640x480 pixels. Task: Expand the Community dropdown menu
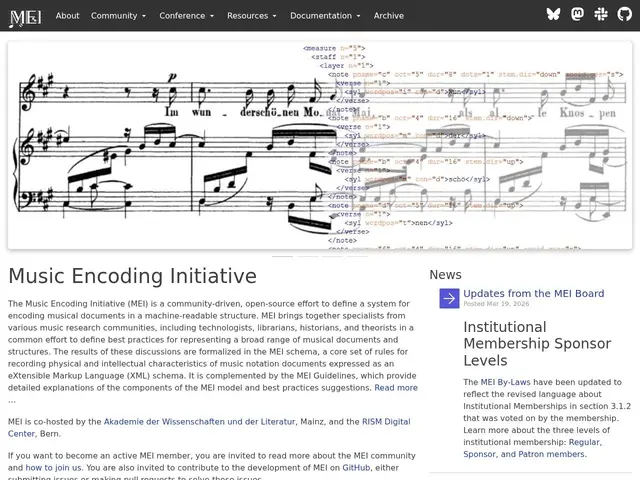[x=118, y=16]
